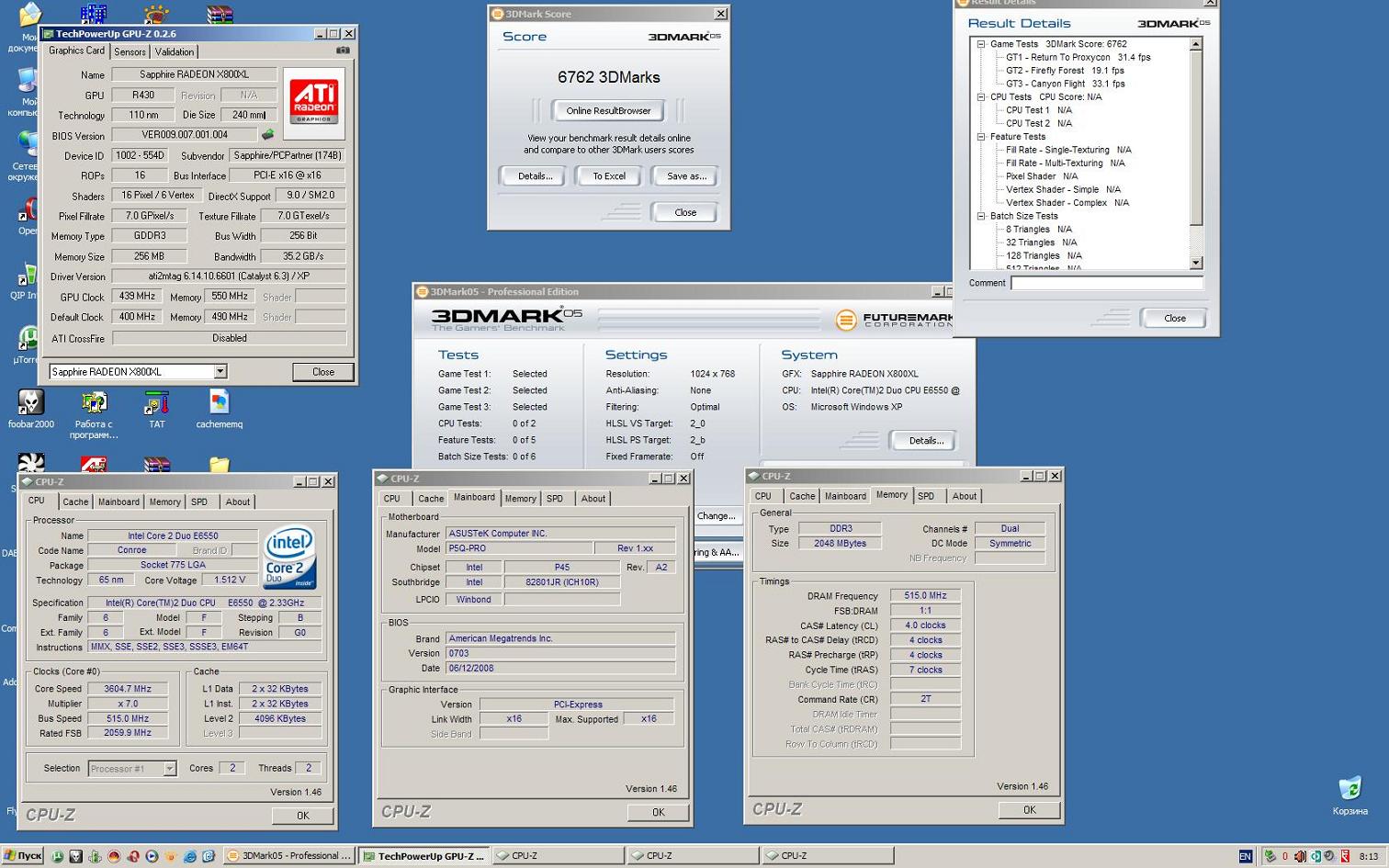Collapse Feature Tests tree node

tap(981, 137)
